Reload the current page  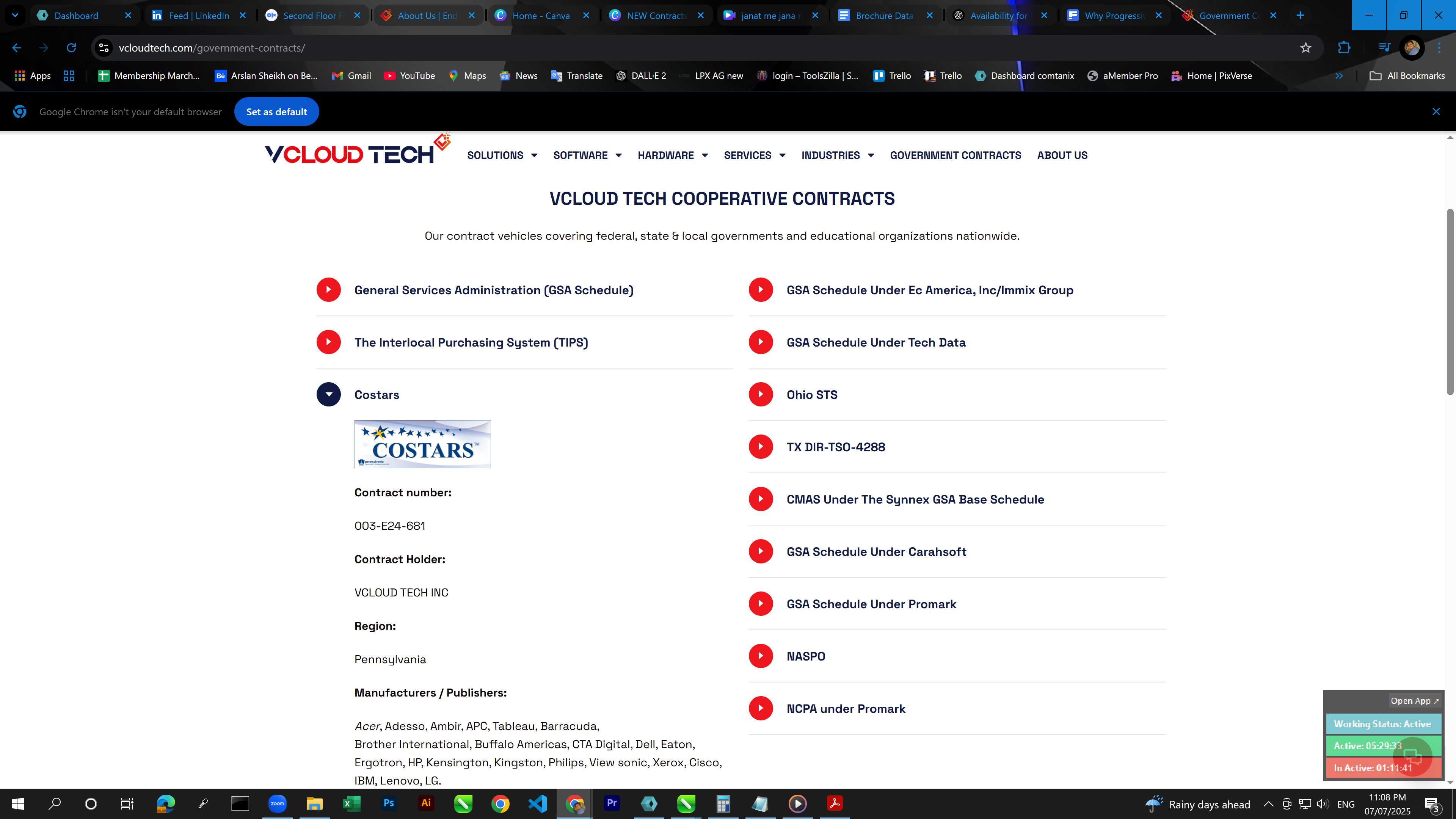(x=71, y=48)
